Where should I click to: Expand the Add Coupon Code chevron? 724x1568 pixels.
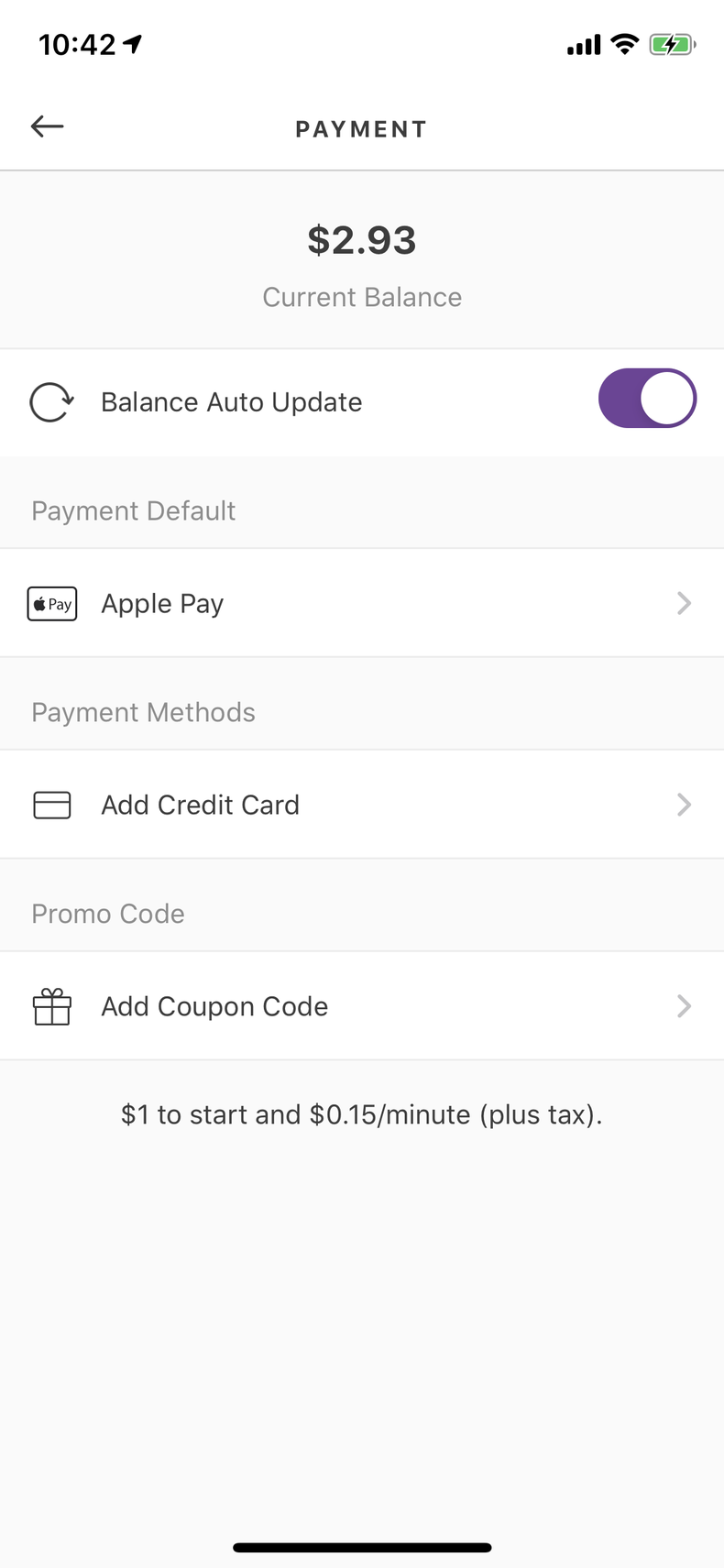tap(684, 1006)
